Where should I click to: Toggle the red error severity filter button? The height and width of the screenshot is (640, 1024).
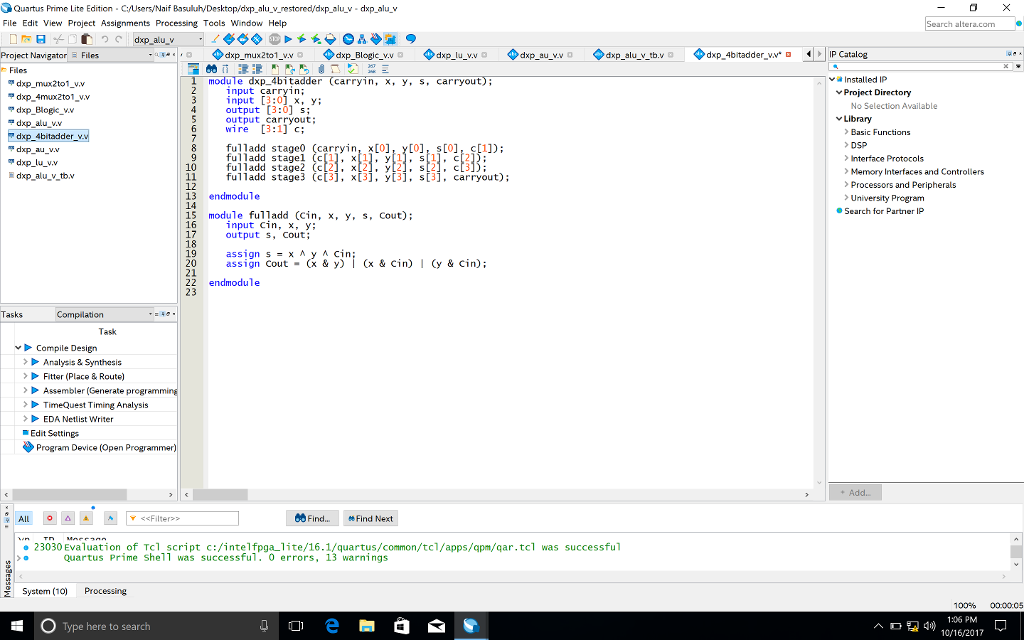coord(50,518)
